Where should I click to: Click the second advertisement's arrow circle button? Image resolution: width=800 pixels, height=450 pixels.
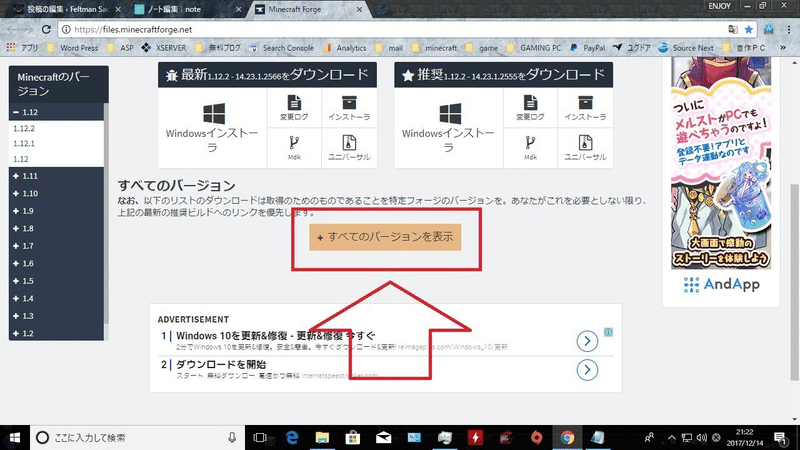pyautogui.click(x=587, y=369)
